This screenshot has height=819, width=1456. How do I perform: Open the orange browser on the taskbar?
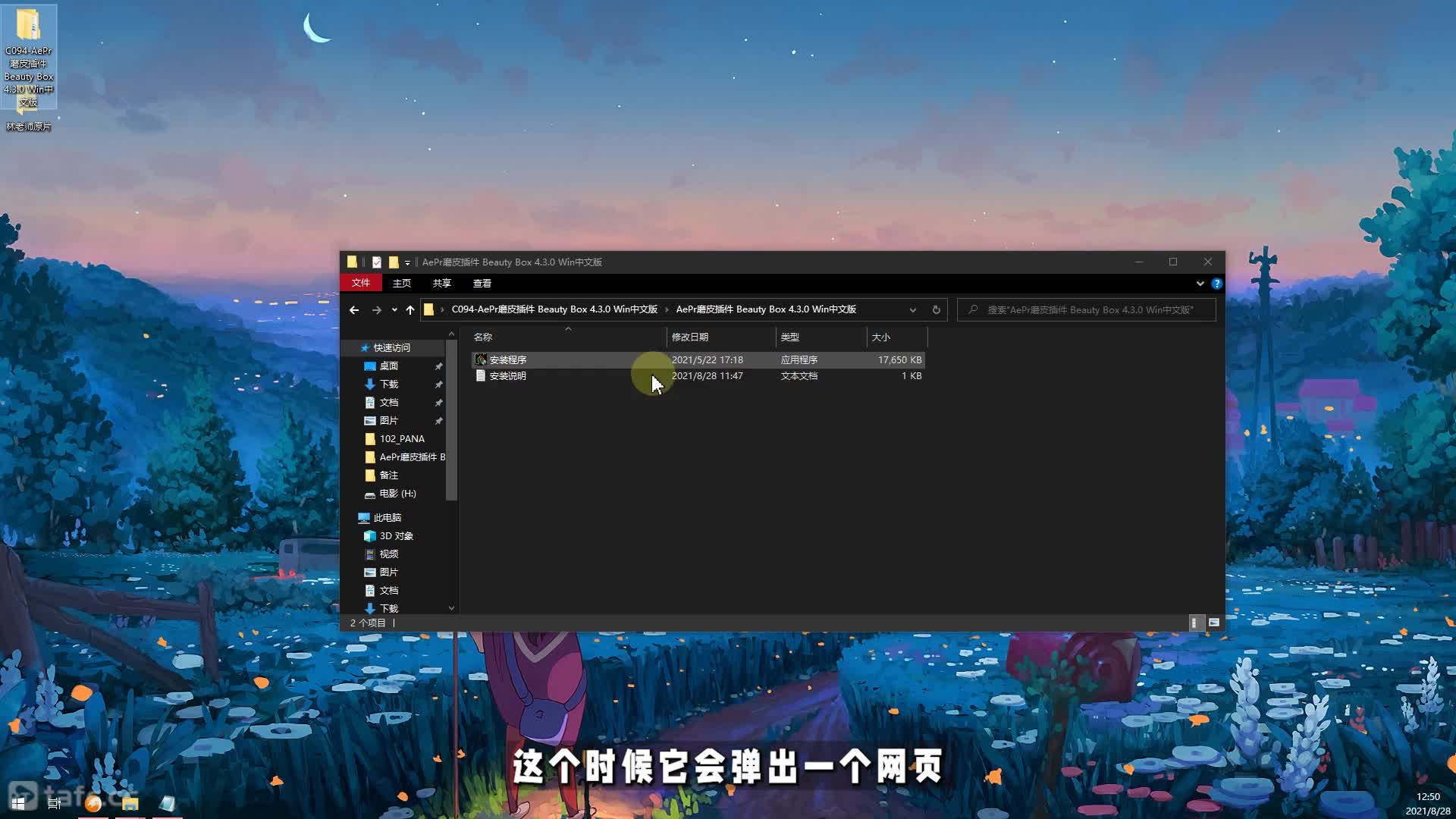(x=93, y=803)
